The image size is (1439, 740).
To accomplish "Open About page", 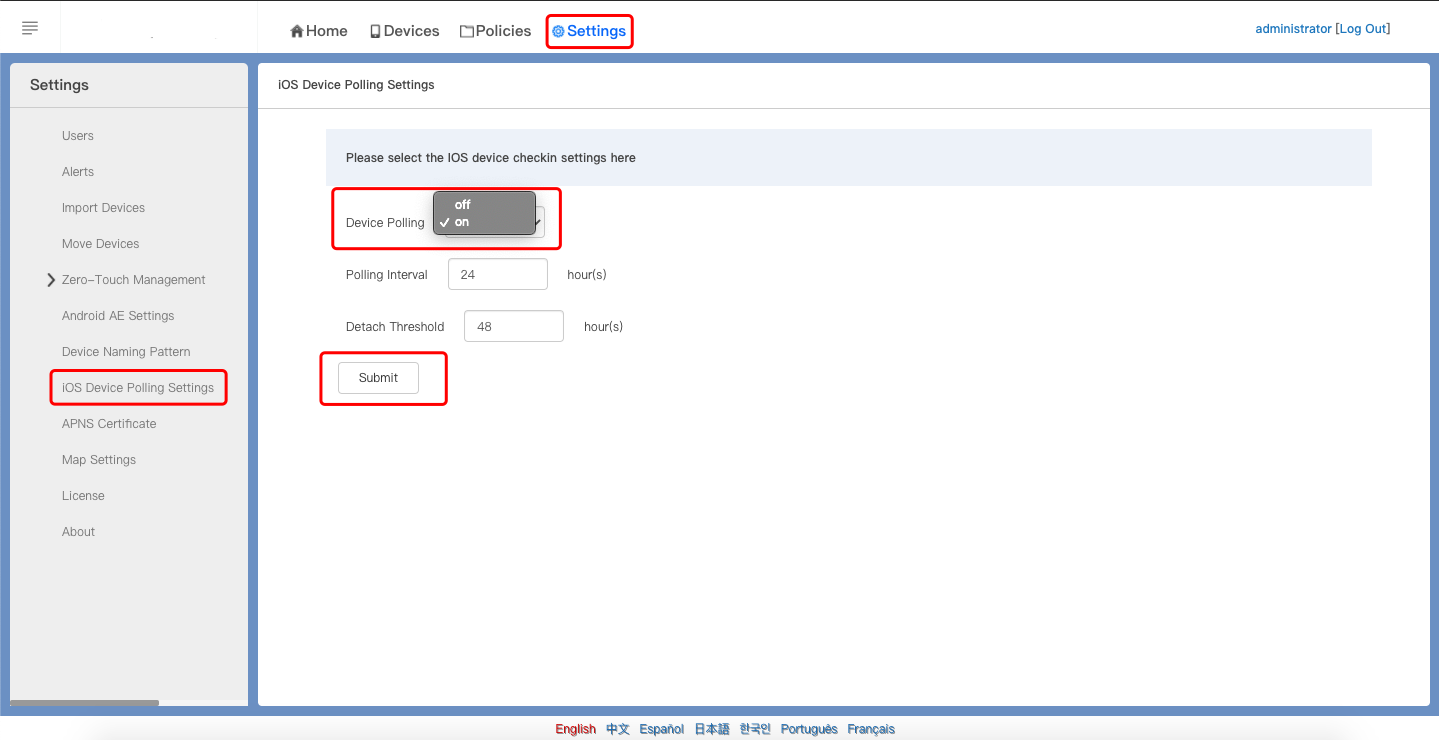I will (78, 532).
